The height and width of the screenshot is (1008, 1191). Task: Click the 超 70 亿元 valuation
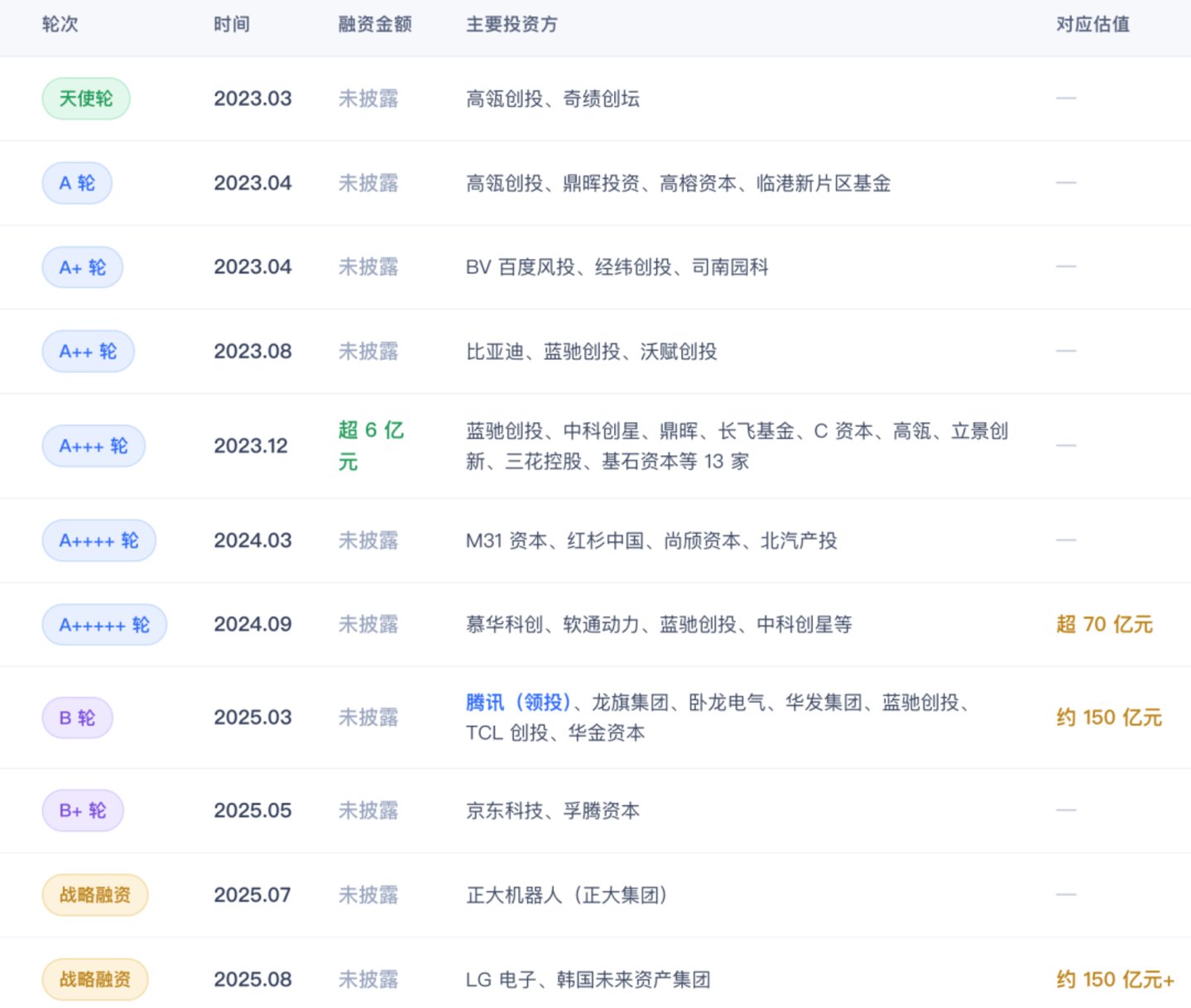click(1104, 625)
